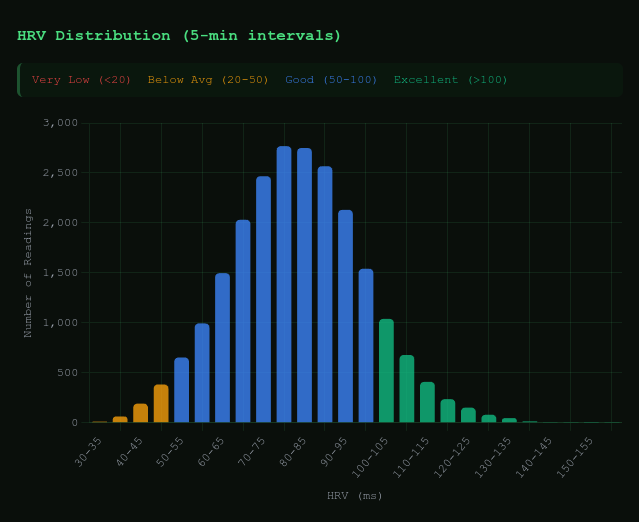The height and width of the screenshot is (522, 639).
Task: Select the green 110-115 ms bar
Action: [427, 402]
